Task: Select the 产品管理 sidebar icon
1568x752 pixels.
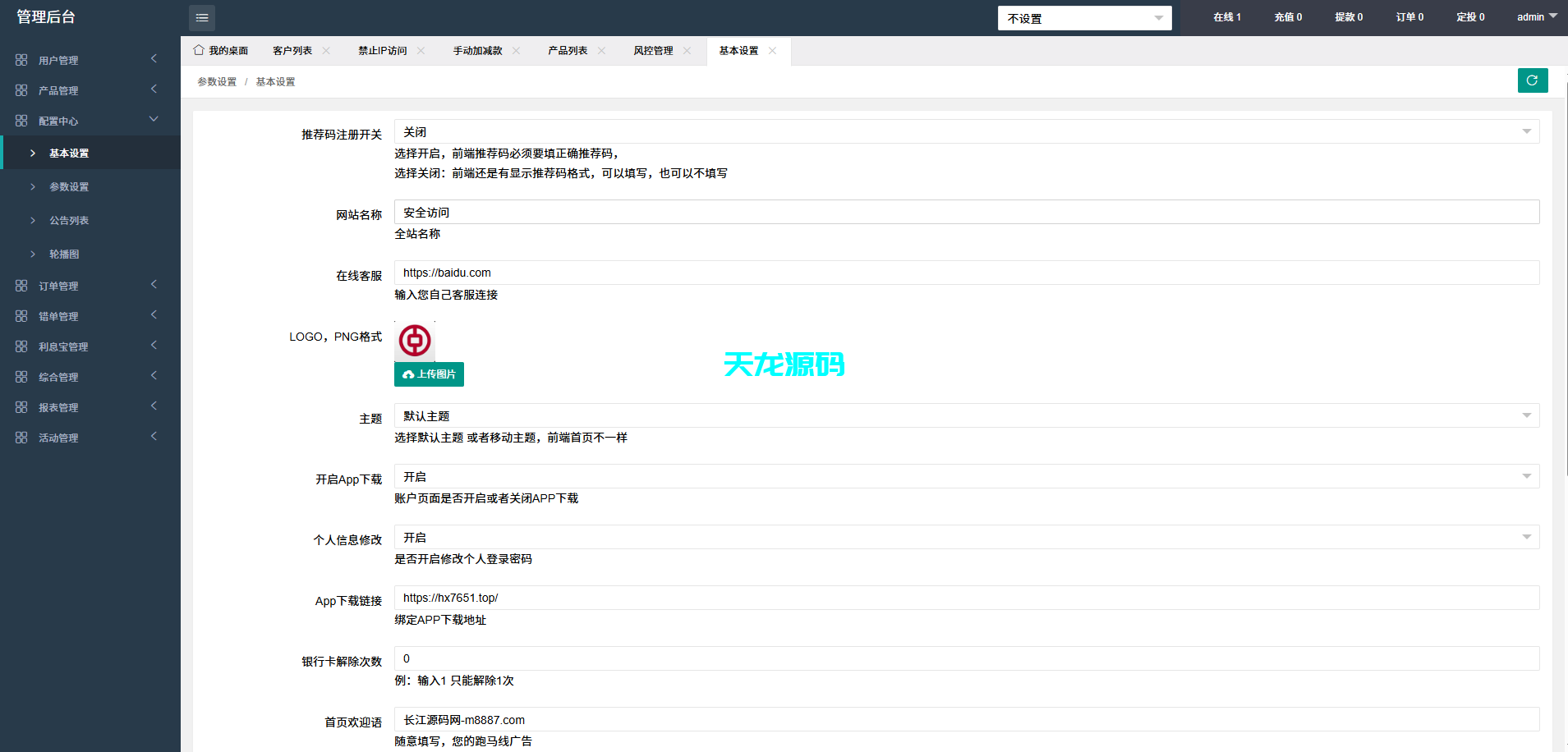Action: click(21, 89)
